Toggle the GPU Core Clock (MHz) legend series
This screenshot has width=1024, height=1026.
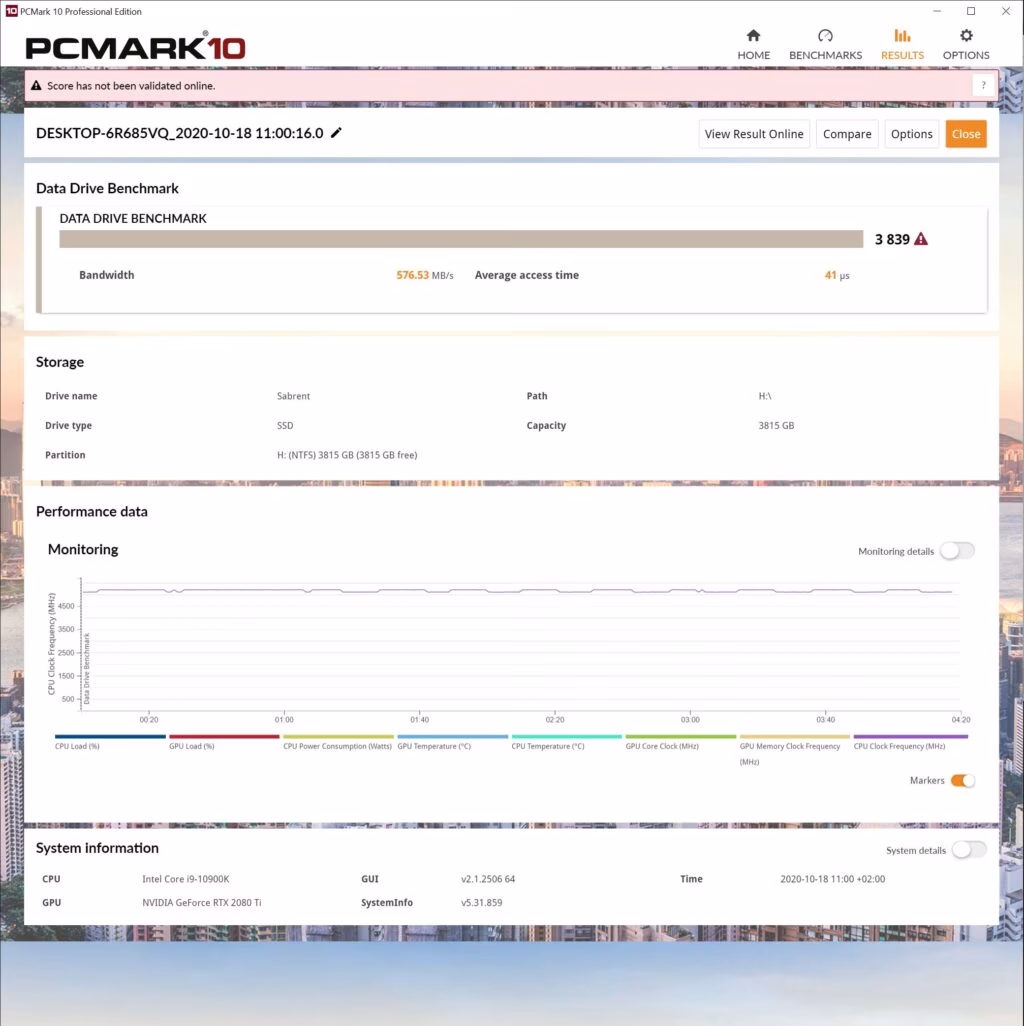pyautogui.click(x=680, y=741)
